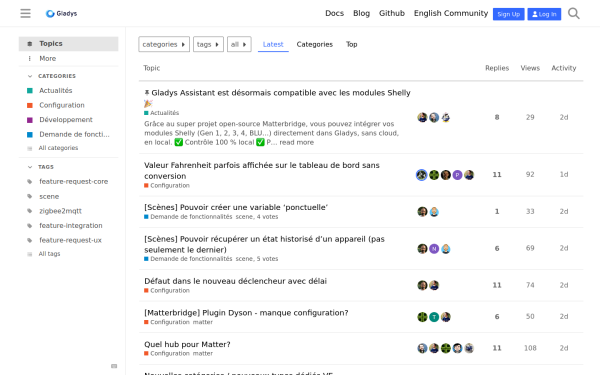Select Actualités category in sidebar

(x=68, y=91)
